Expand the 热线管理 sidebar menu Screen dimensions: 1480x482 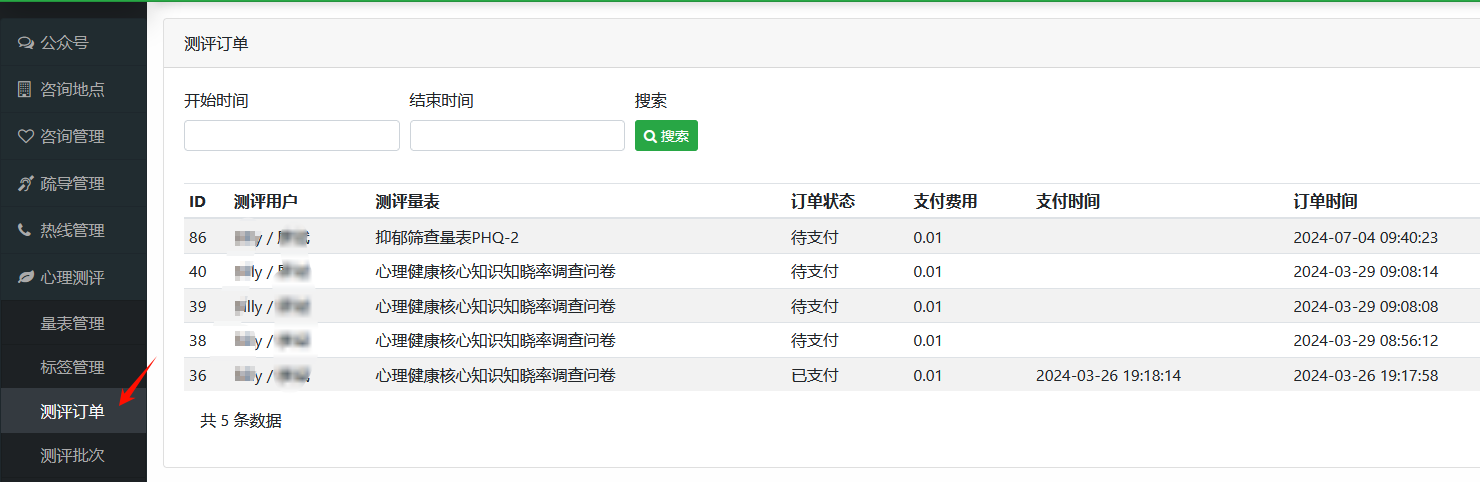click(73, 230)
